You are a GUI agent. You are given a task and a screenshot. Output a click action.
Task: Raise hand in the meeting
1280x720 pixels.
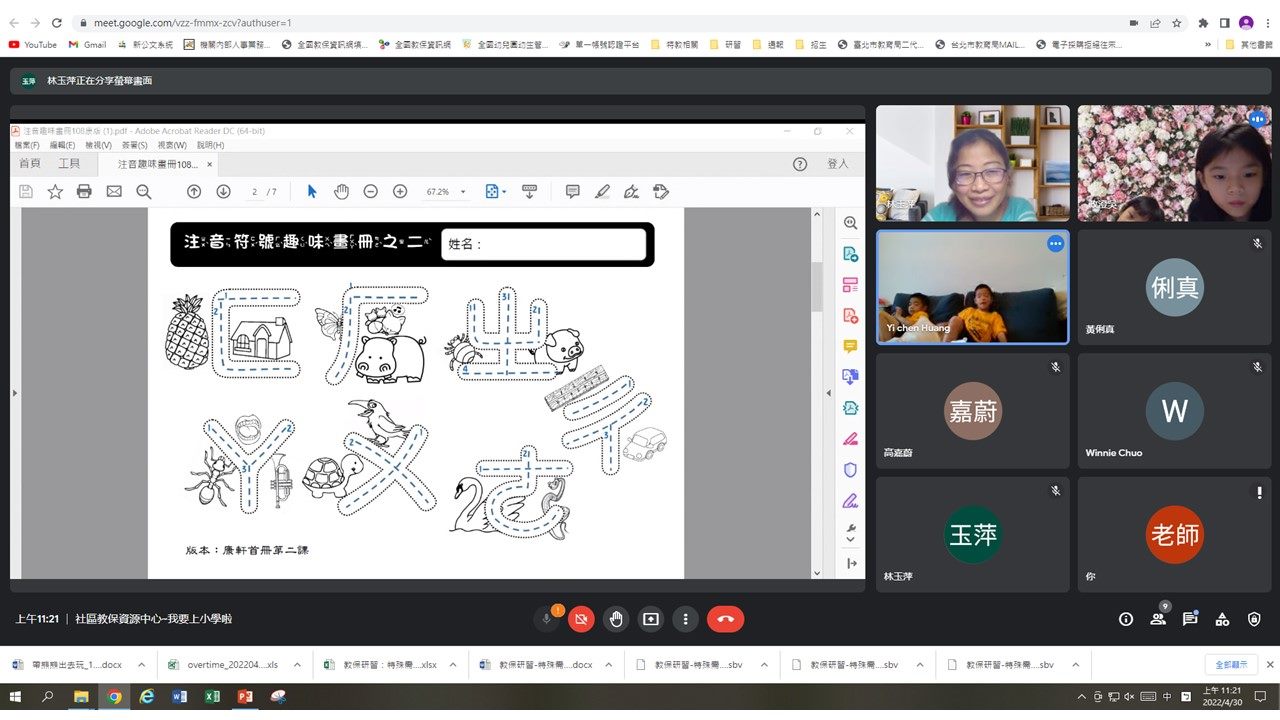click(x=616, y=619)
